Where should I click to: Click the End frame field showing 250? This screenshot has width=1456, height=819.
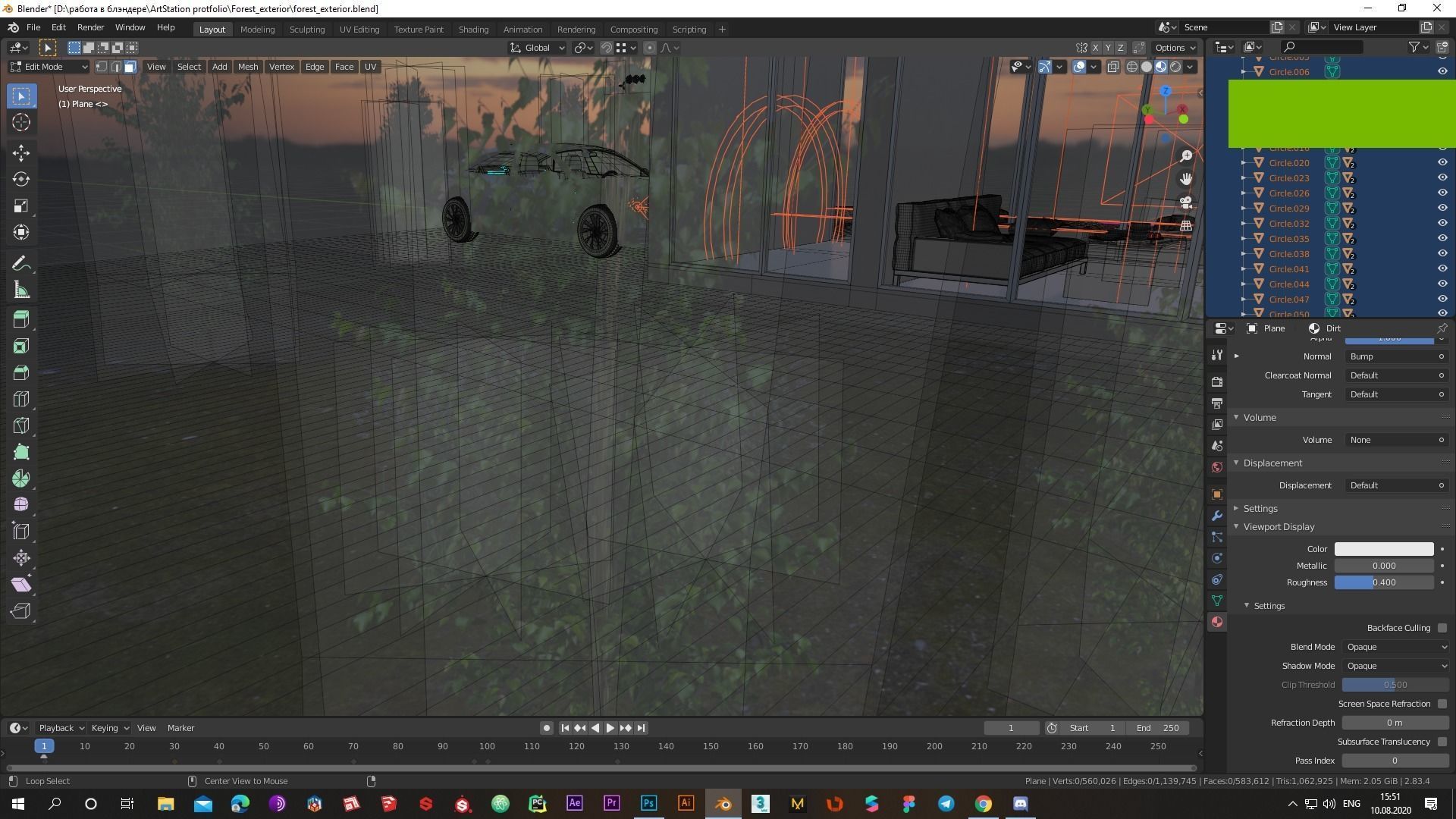coord(1158,728)
